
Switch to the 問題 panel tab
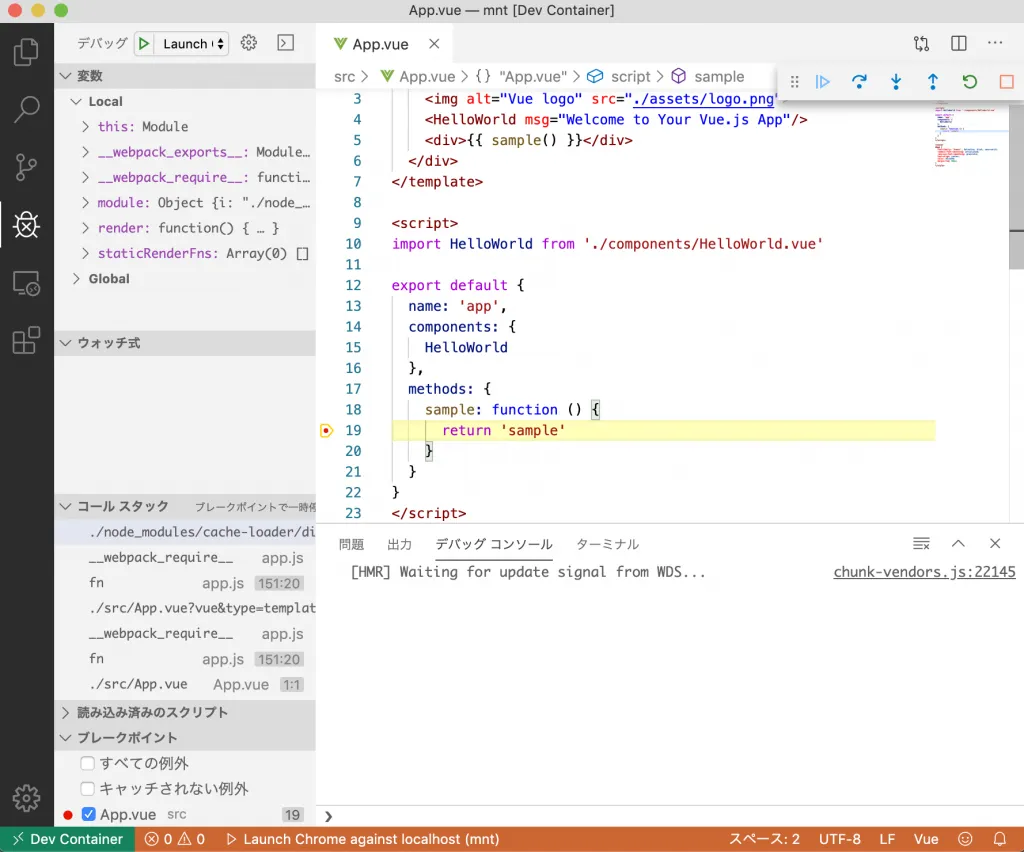[351, 544]
